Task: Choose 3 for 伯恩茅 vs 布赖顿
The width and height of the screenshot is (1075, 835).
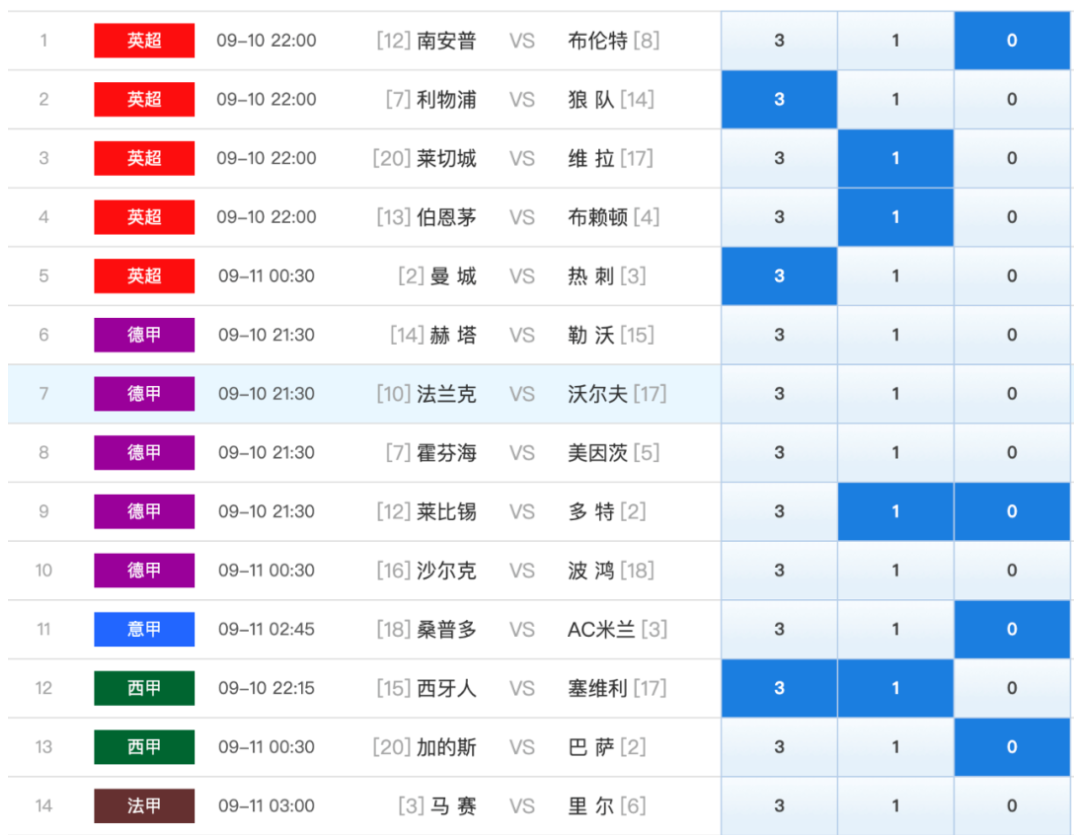Action: 779,217
